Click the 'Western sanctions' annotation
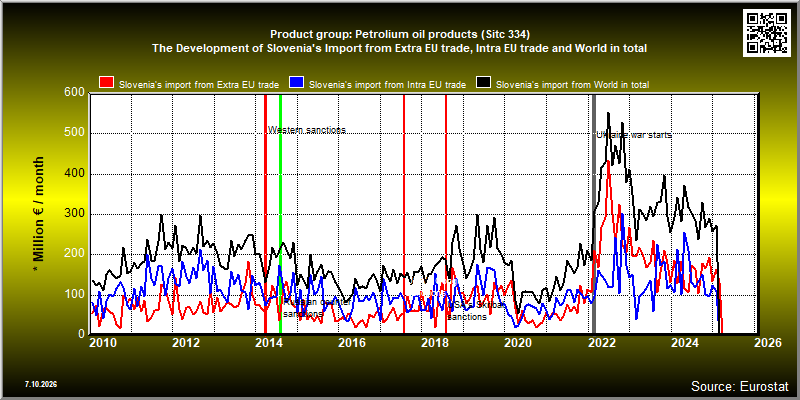 click(x=307, y=130)
